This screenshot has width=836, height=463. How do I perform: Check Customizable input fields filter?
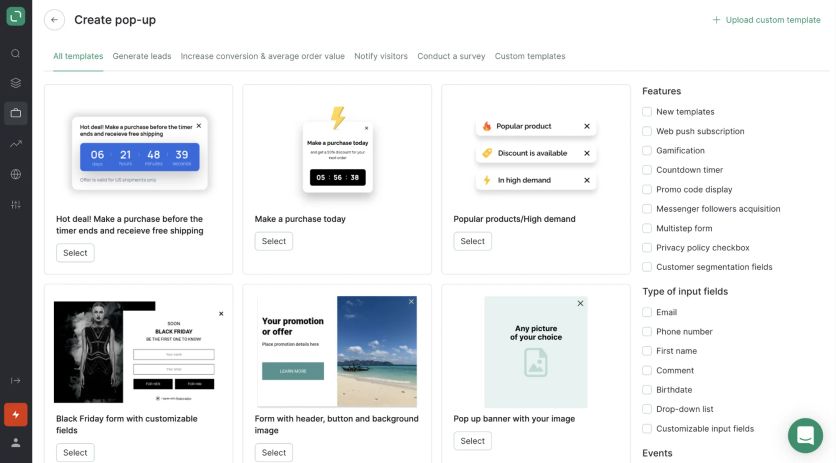click(x=647, y=428)
